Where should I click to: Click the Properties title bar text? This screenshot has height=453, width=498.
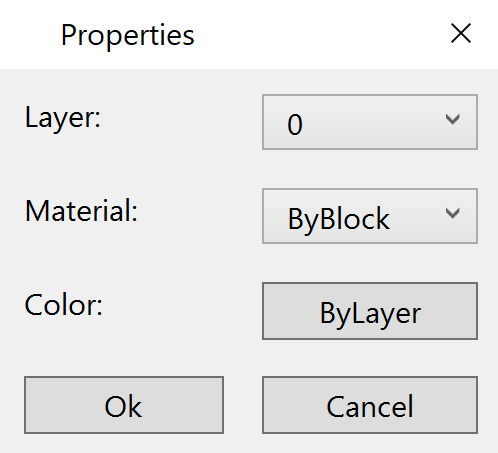127,36
